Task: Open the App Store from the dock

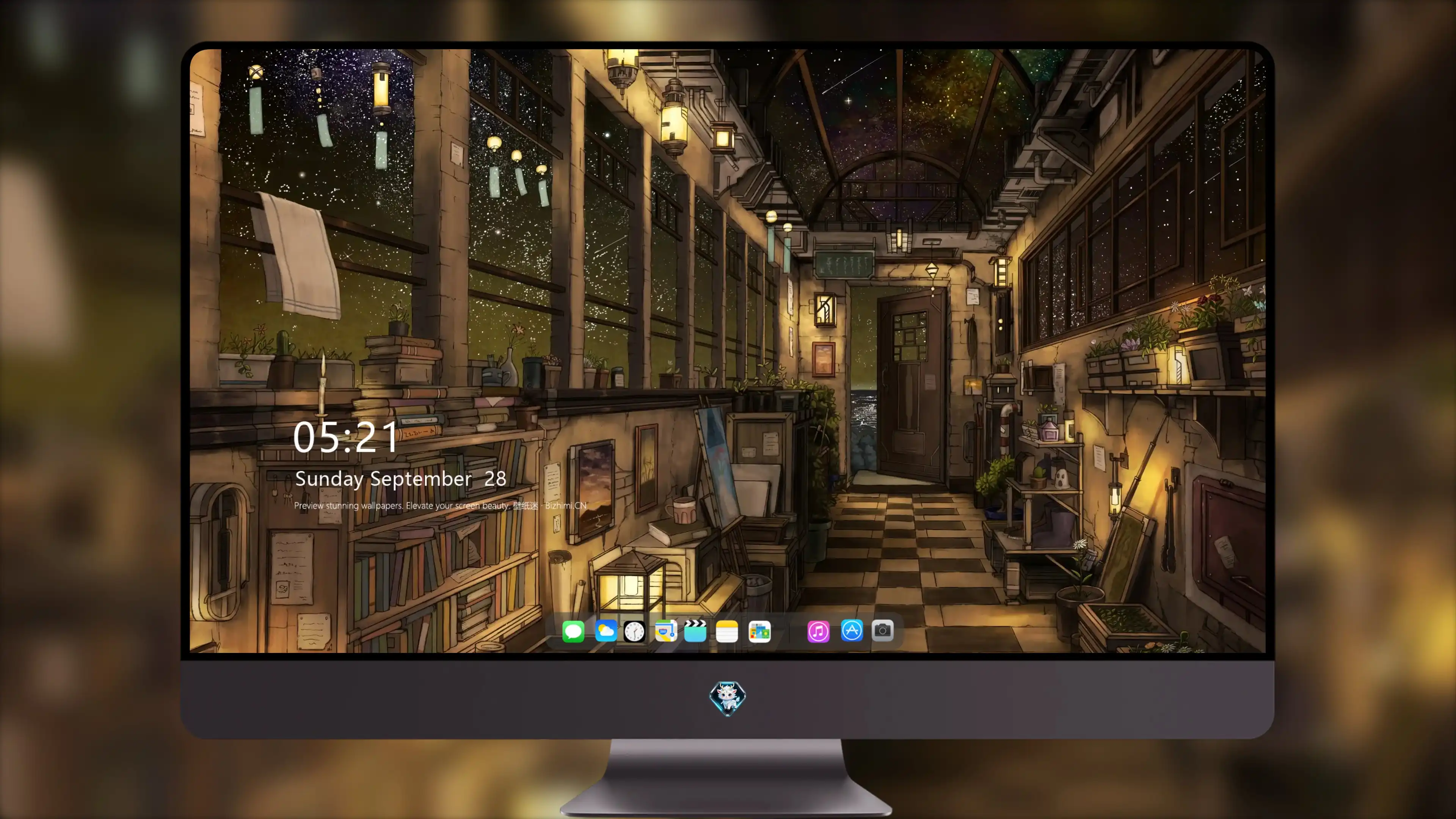Action: (852, 631)
